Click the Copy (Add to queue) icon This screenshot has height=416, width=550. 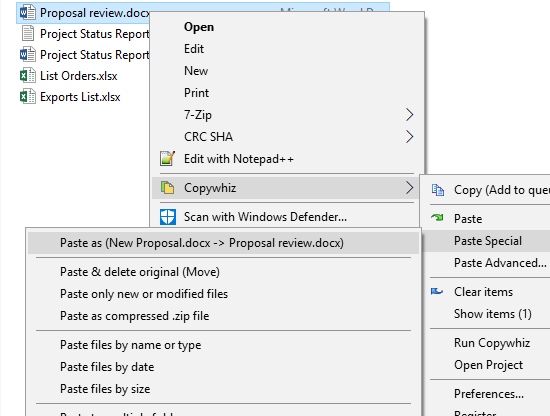click(438, 190)
